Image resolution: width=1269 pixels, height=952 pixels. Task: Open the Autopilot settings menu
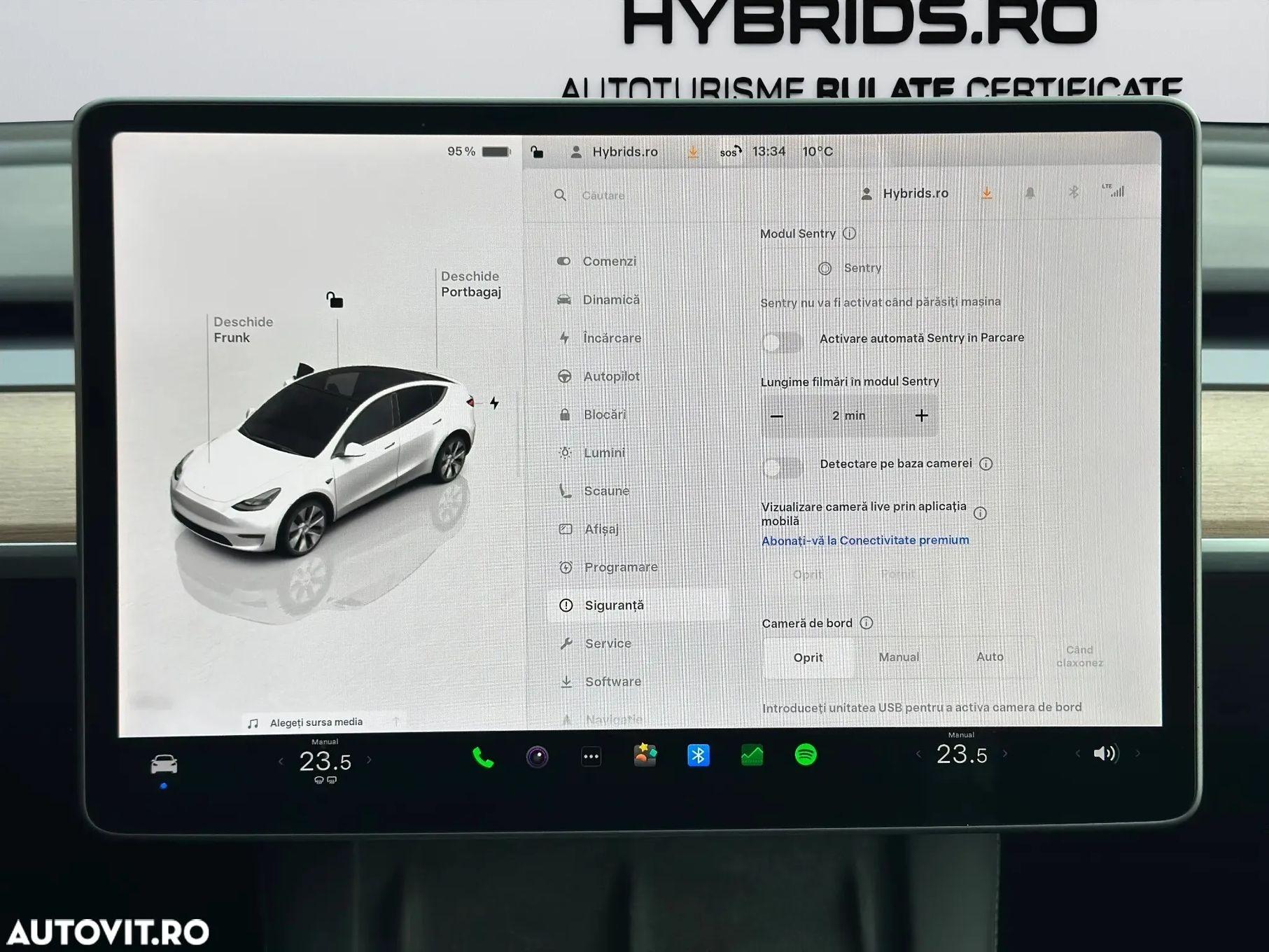[x=611, y=377]
